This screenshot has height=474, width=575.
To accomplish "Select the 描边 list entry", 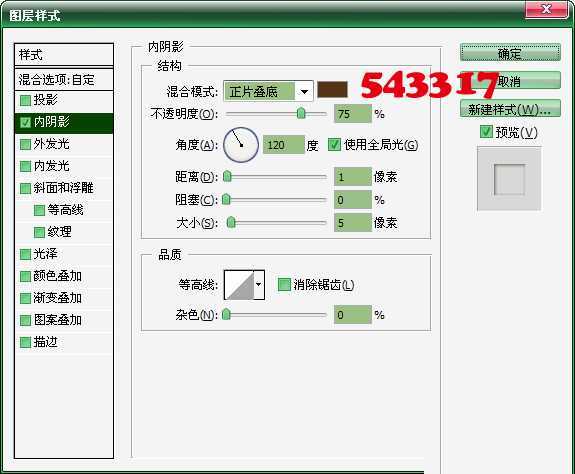I will pos(64,342).
